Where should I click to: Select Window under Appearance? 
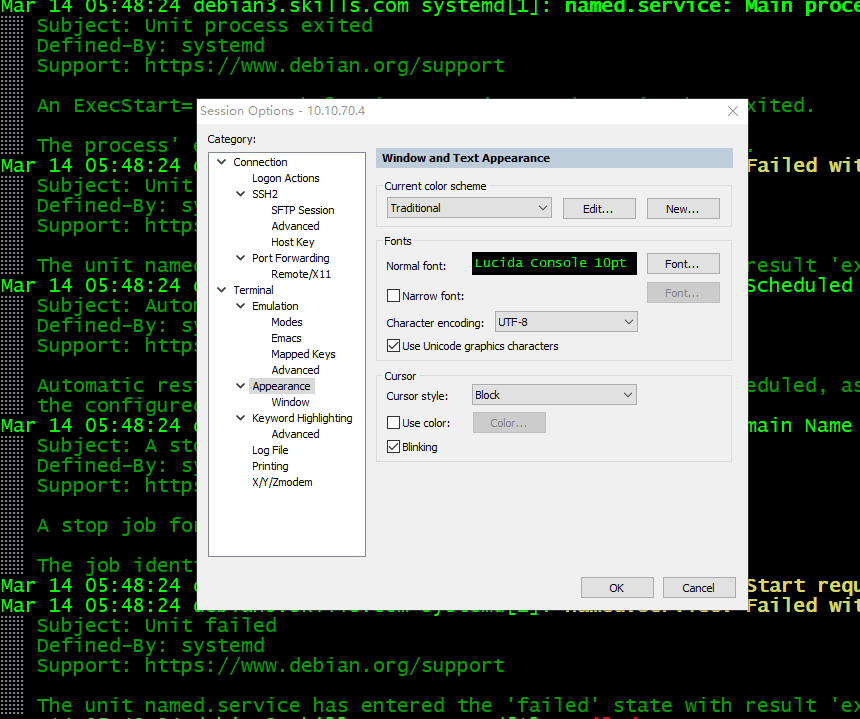pos(290,402)
